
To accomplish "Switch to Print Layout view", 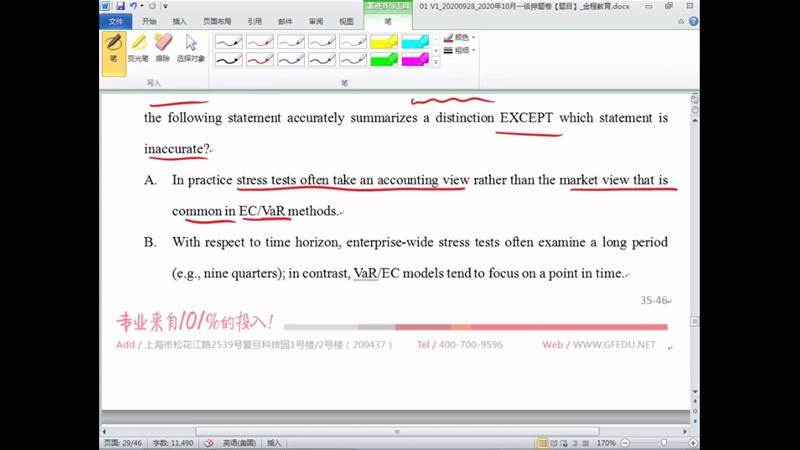I will [542, 443].
